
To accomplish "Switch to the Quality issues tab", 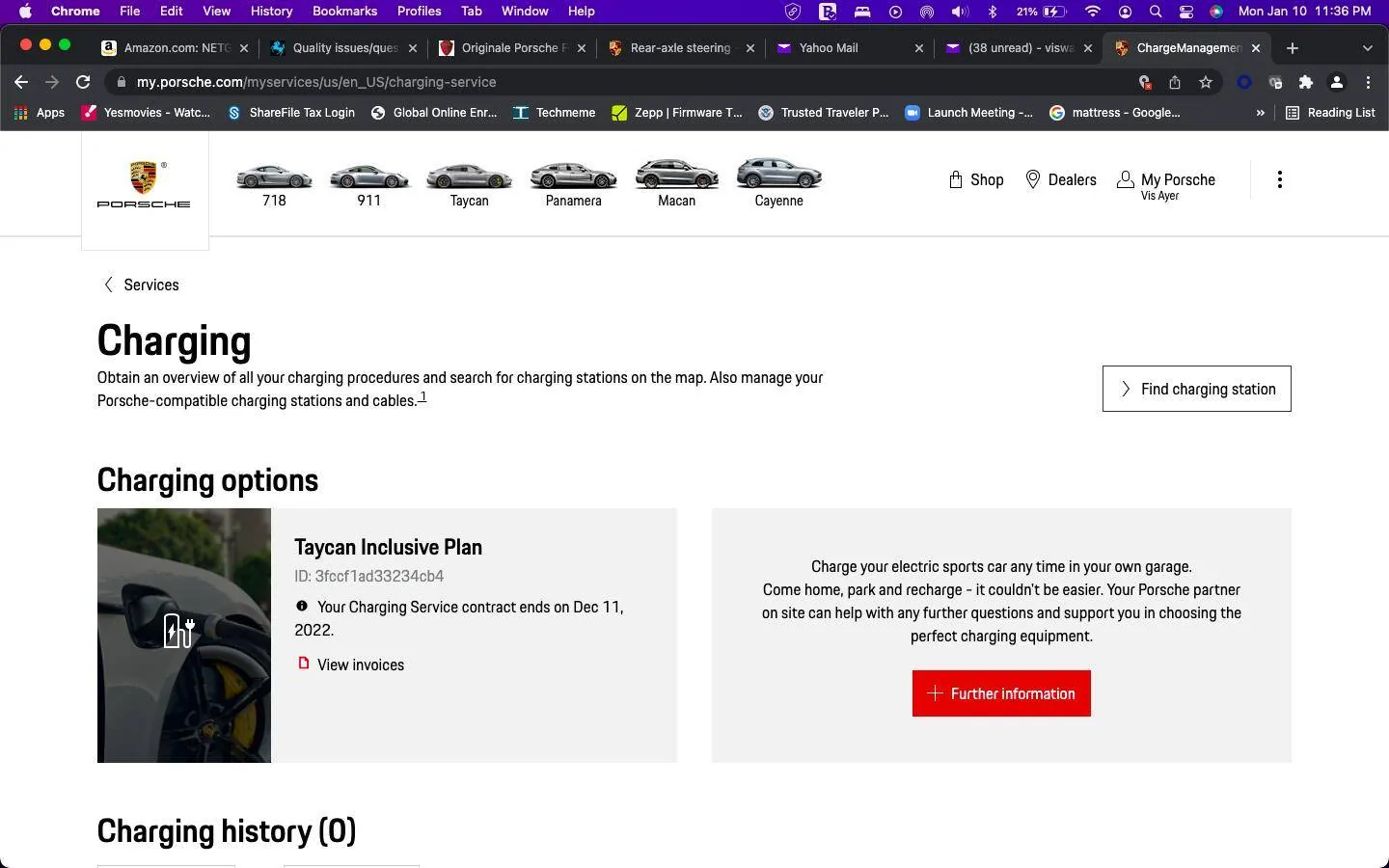I will click(343, 47).
